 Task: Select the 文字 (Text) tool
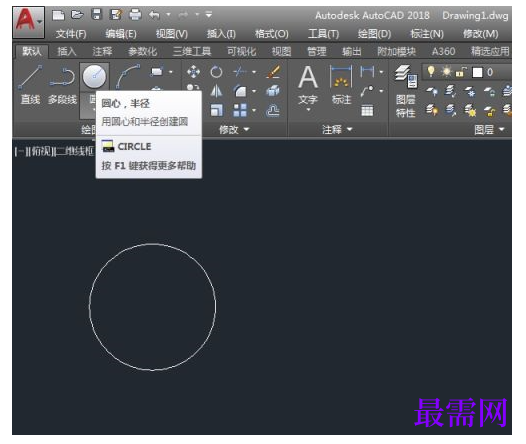click(x=308, y=84)
